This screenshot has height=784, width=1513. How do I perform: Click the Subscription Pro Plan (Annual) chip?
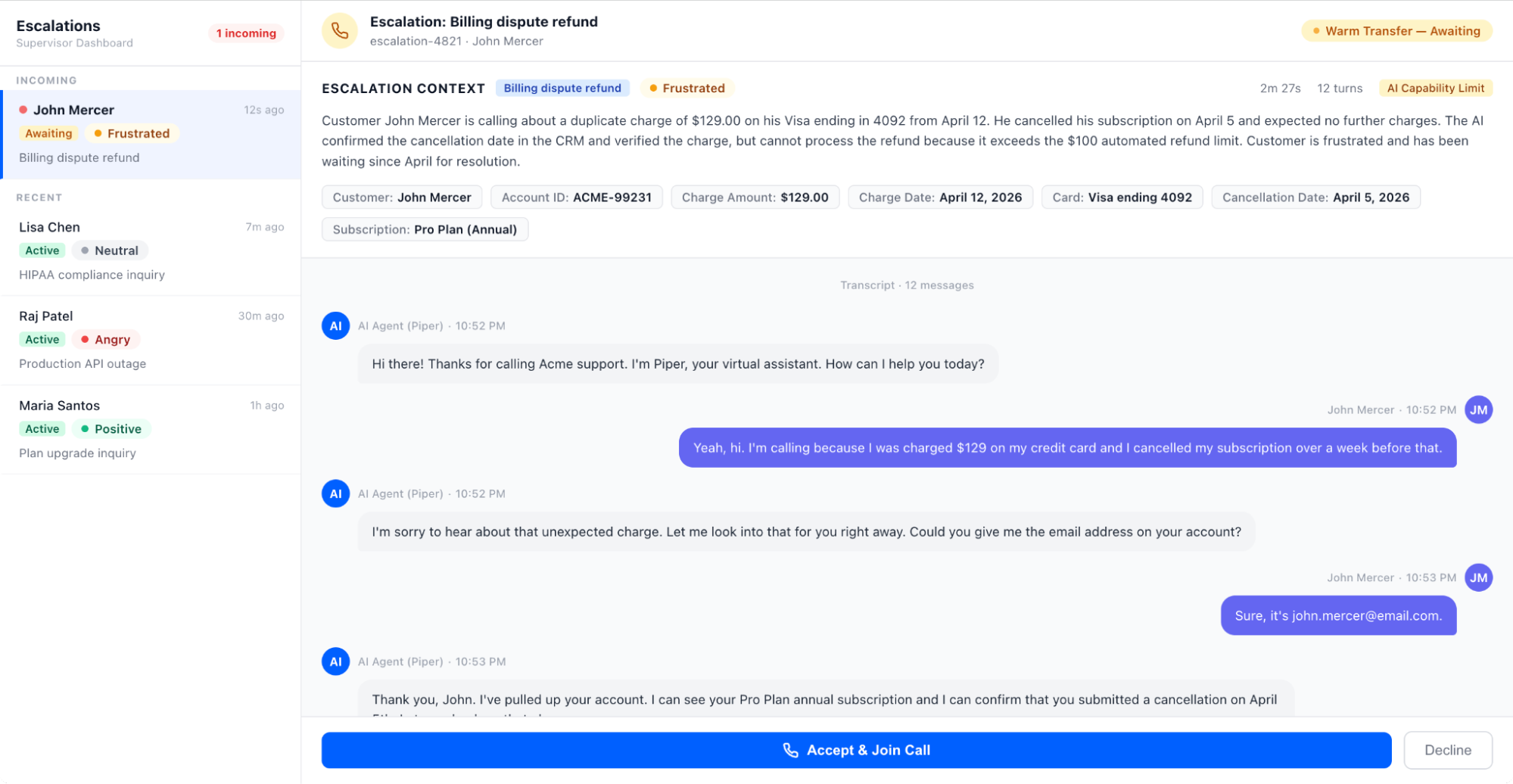(x=425, y=229)
